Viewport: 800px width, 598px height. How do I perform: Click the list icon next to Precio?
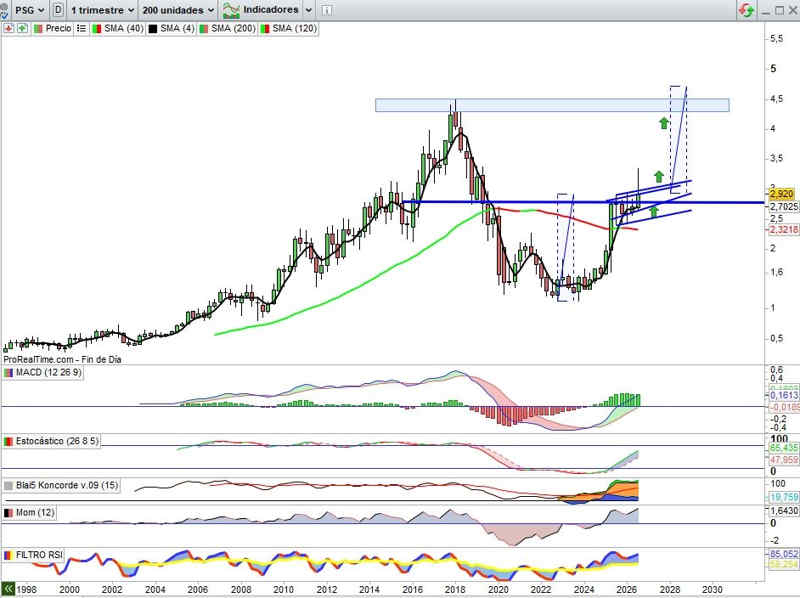[81, 29]
